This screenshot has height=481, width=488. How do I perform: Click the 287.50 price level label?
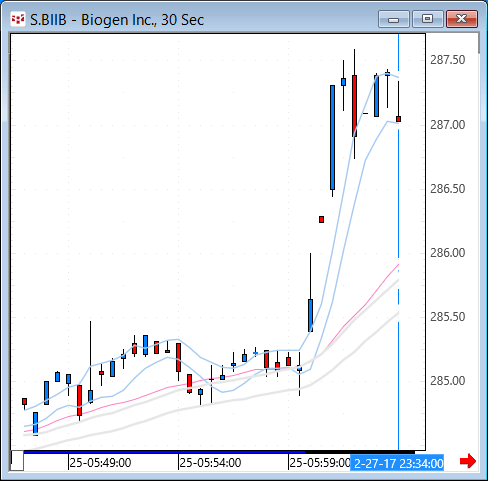point(447,60)
